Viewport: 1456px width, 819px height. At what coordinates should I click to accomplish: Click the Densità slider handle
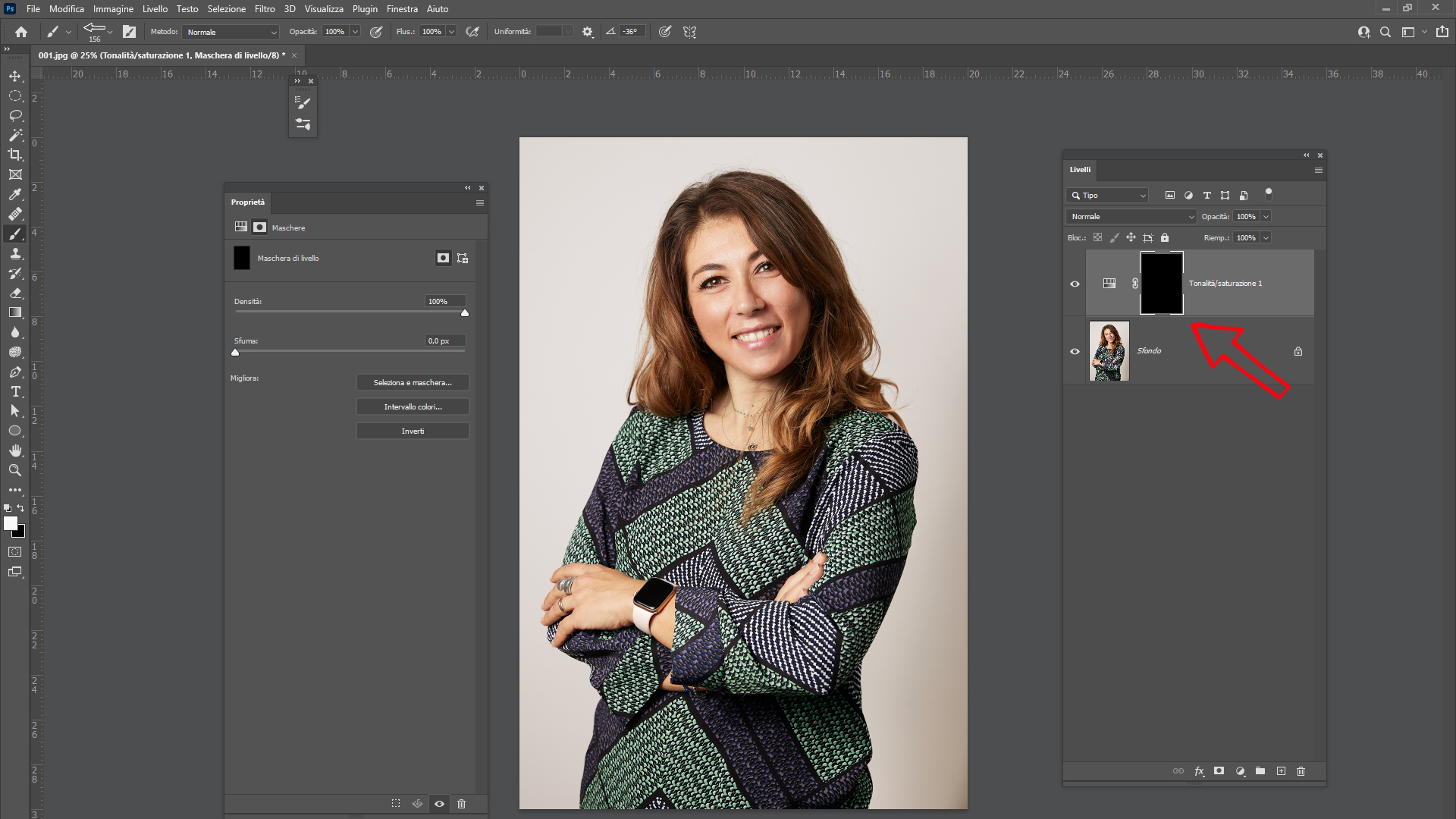pos(465,313)
